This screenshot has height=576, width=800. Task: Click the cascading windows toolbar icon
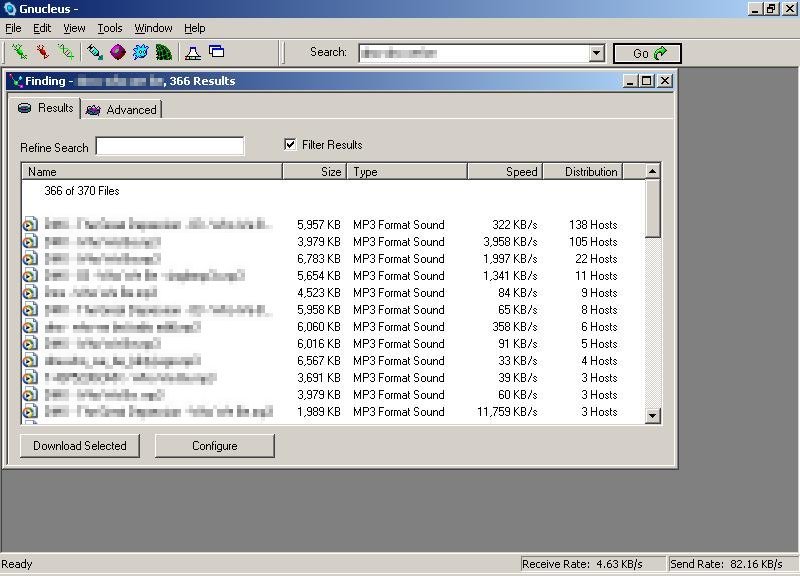(x=217, y=51)
